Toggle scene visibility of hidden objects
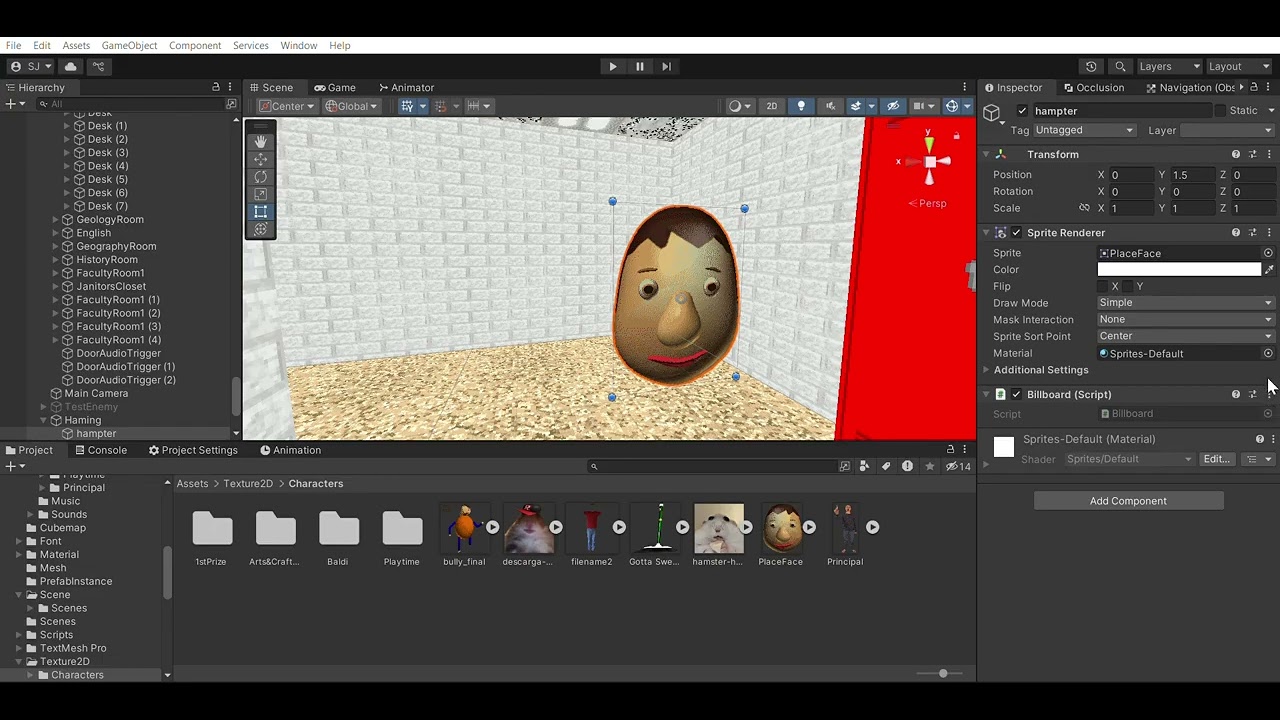The width and height of the screenshot is (1280, 720). 893,106
